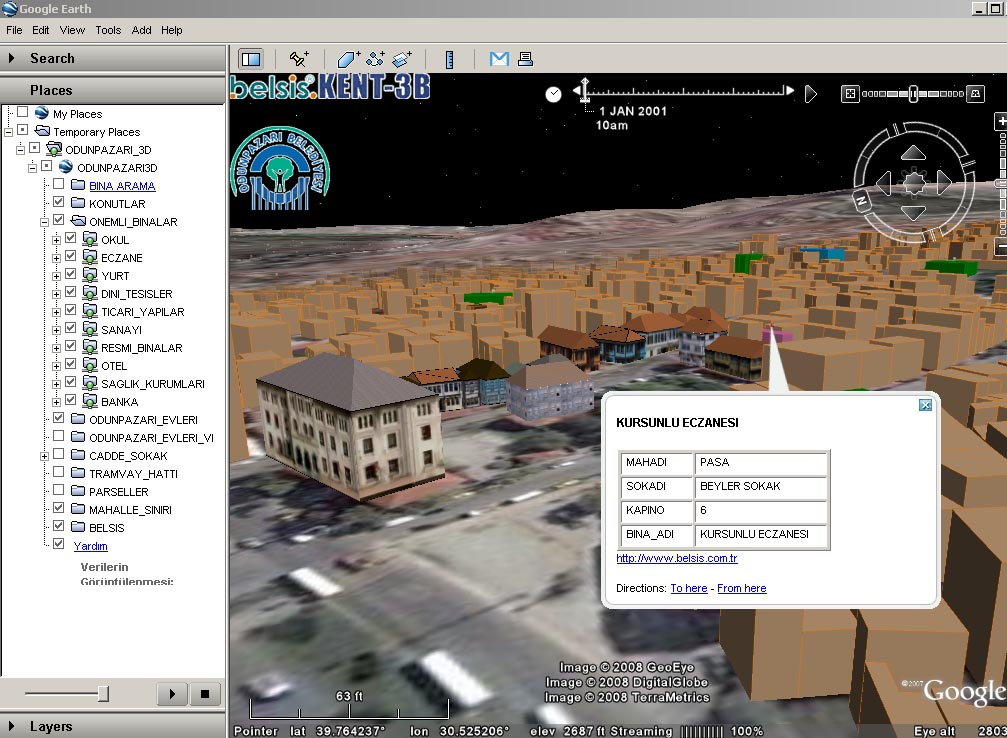Zoom out with the minus button

pyautogui.click(x=1001, y=246)
